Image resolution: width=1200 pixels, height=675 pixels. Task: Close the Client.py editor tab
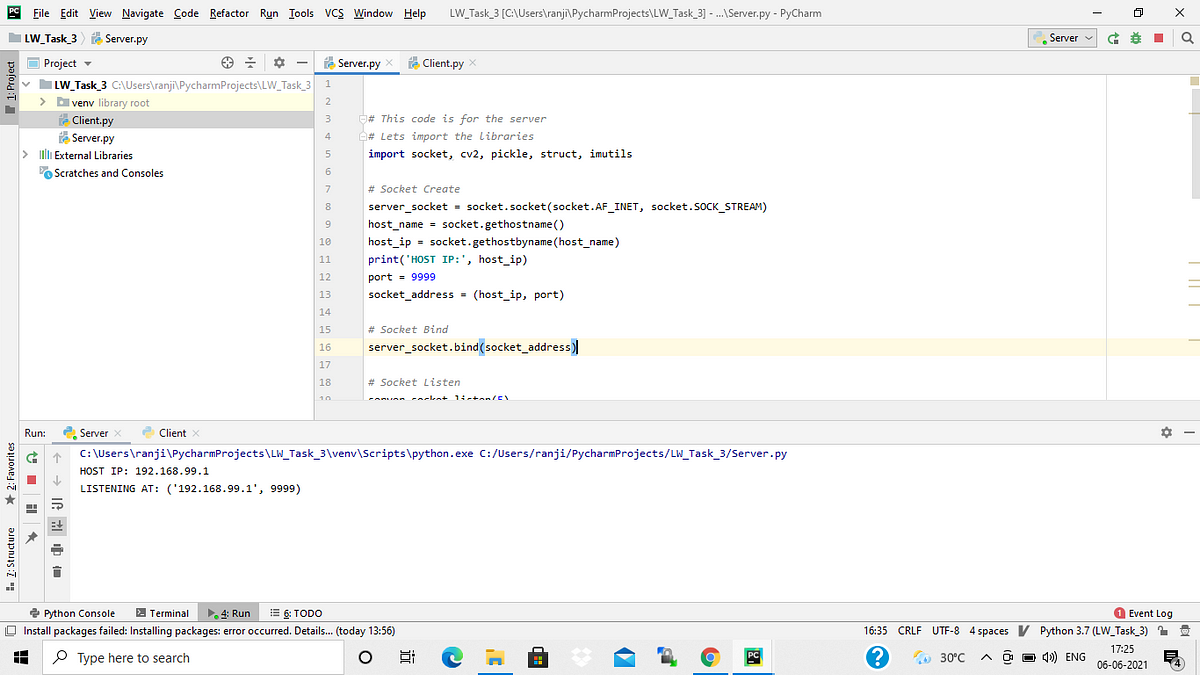(472, 63)
